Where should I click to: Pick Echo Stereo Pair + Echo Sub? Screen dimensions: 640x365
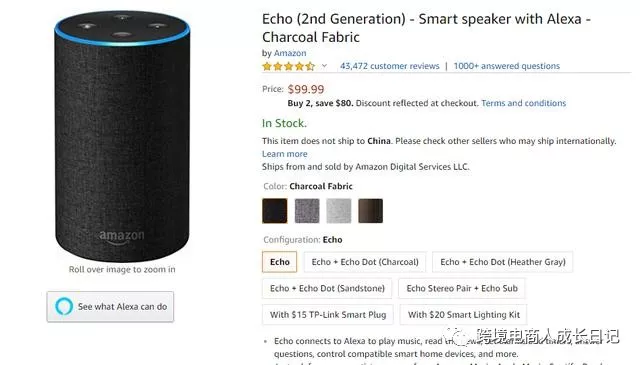click(462, 289)
